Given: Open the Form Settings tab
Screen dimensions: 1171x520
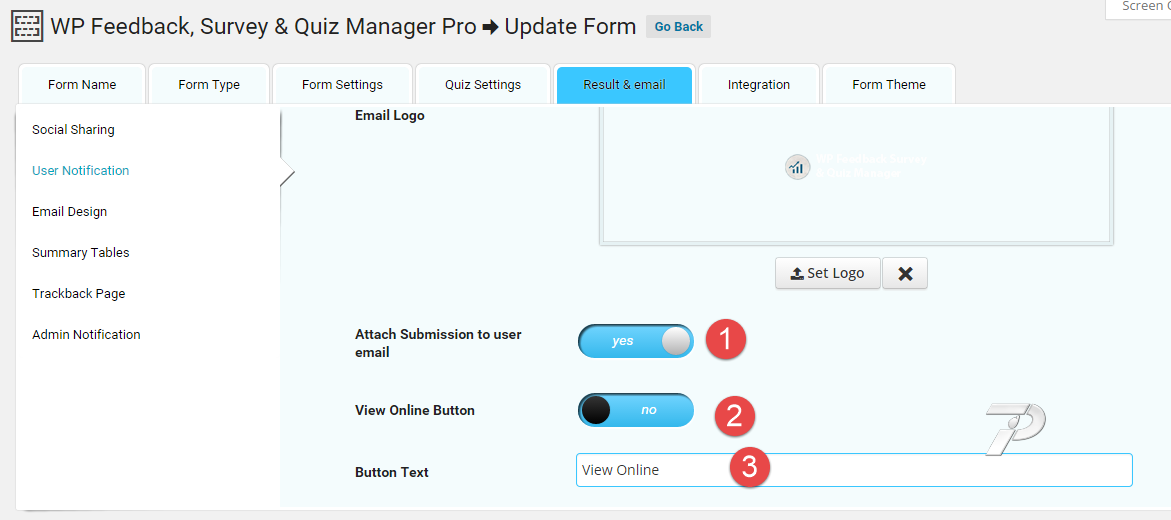Looking at the screenshot, I should pyautogui.click(x=342, y=85).
